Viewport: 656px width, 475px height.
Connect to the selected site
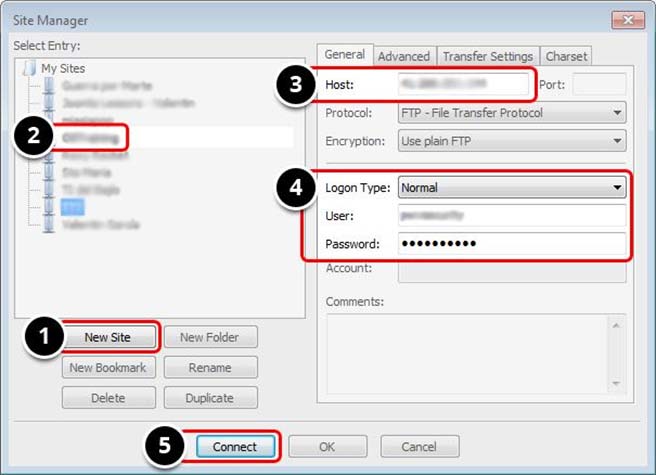point(236,447)
